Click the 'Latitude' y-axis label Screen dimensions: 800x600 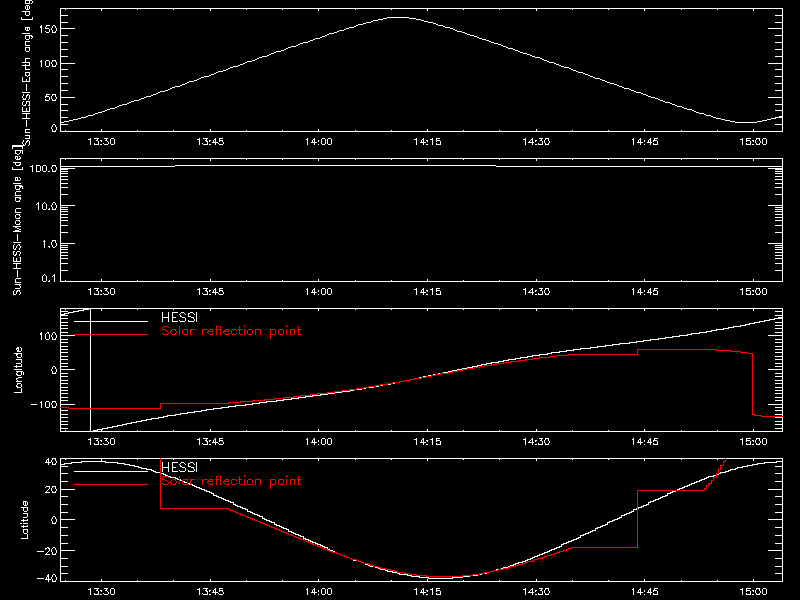24,520
